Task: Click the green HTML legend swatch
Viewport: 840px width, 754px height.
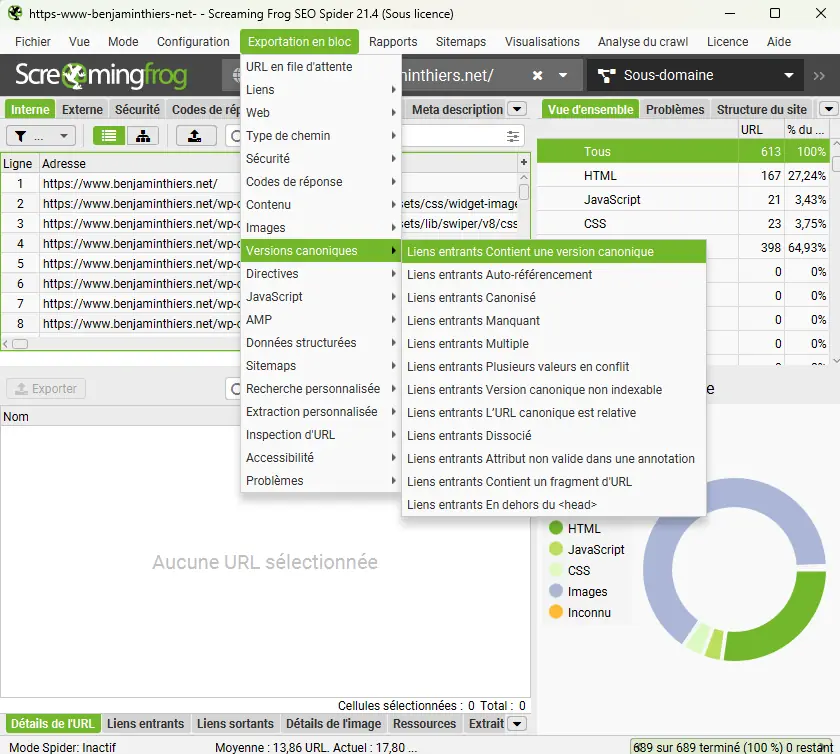Action: point(556,528)
